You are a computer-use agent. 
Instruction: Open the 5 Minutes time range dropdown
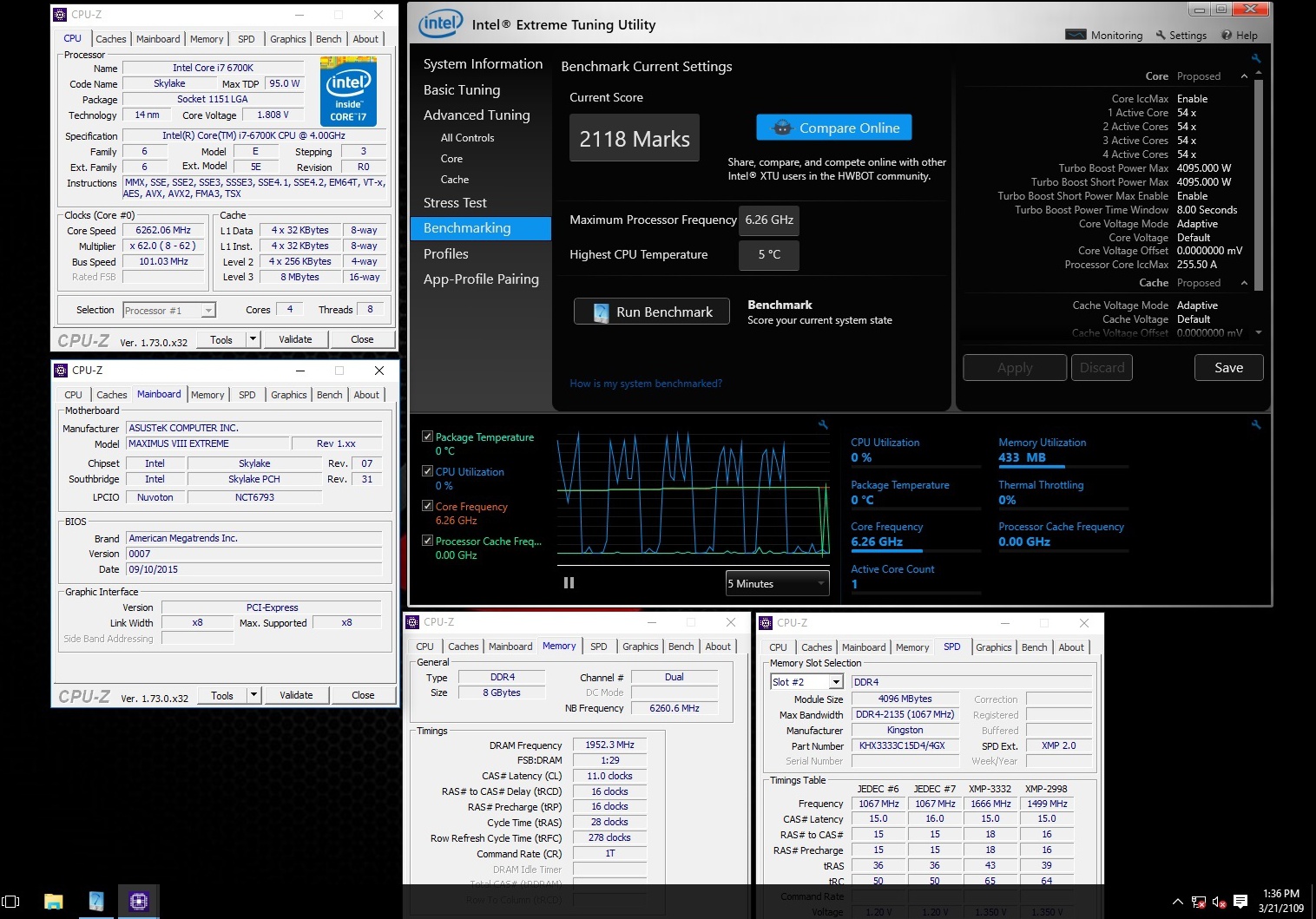pyautogui.click(x=777, y=583)
